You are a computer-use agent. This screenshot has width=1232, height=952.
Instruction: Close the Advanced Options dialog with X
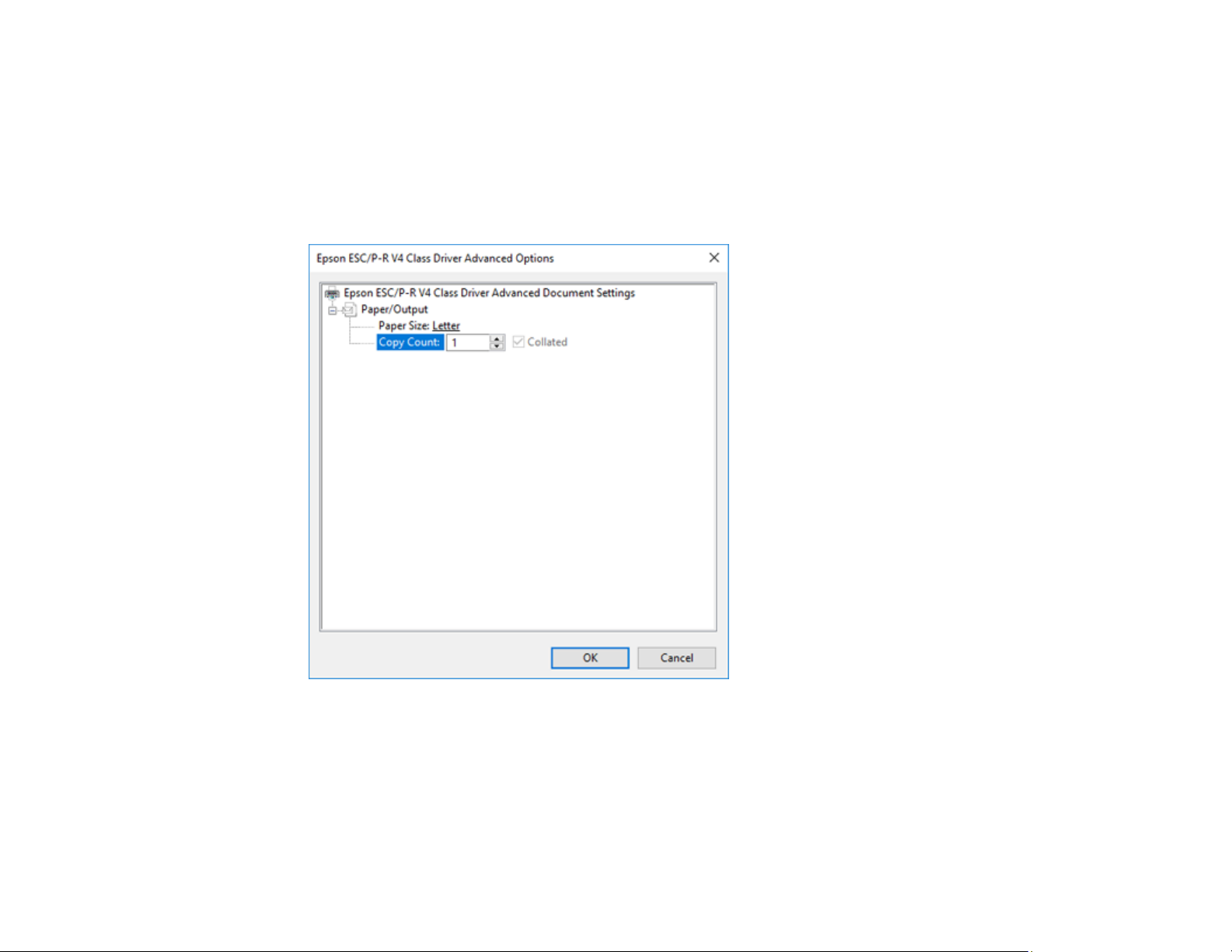714,258
